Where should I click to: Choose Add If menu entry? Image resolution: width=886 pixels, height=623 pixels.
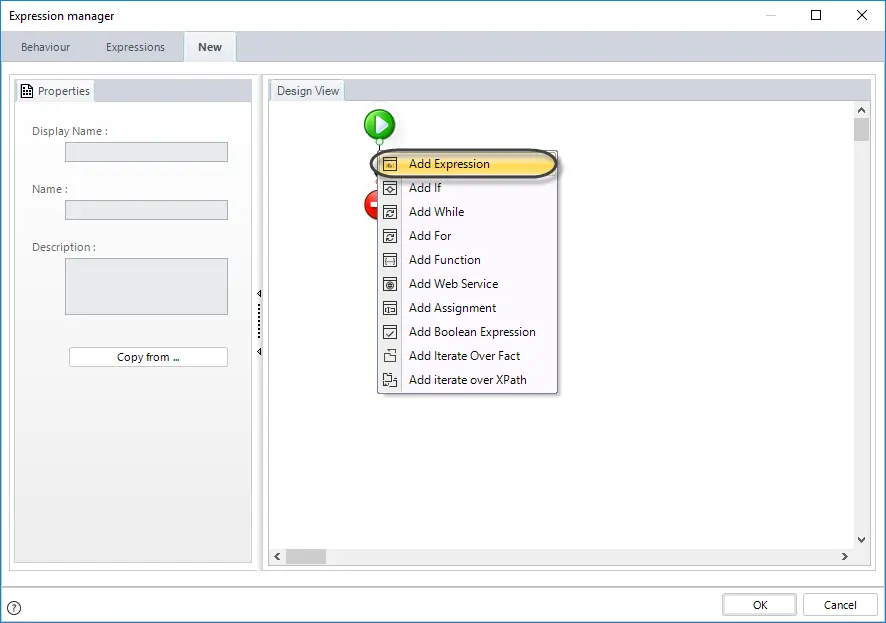467,188
